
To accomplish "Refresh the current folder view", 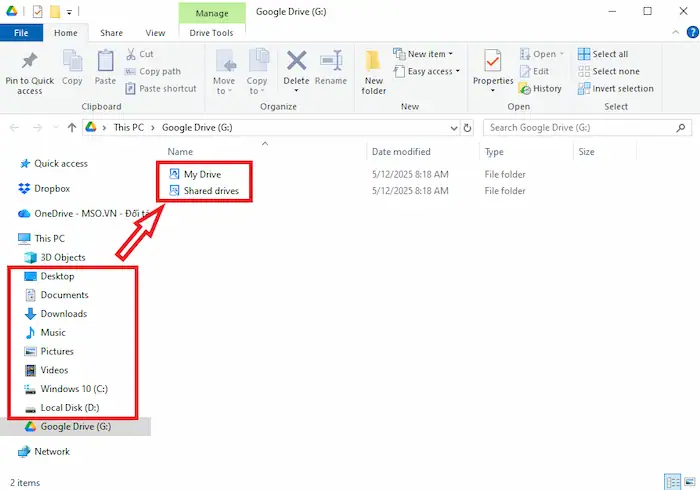I will (468, 127).
